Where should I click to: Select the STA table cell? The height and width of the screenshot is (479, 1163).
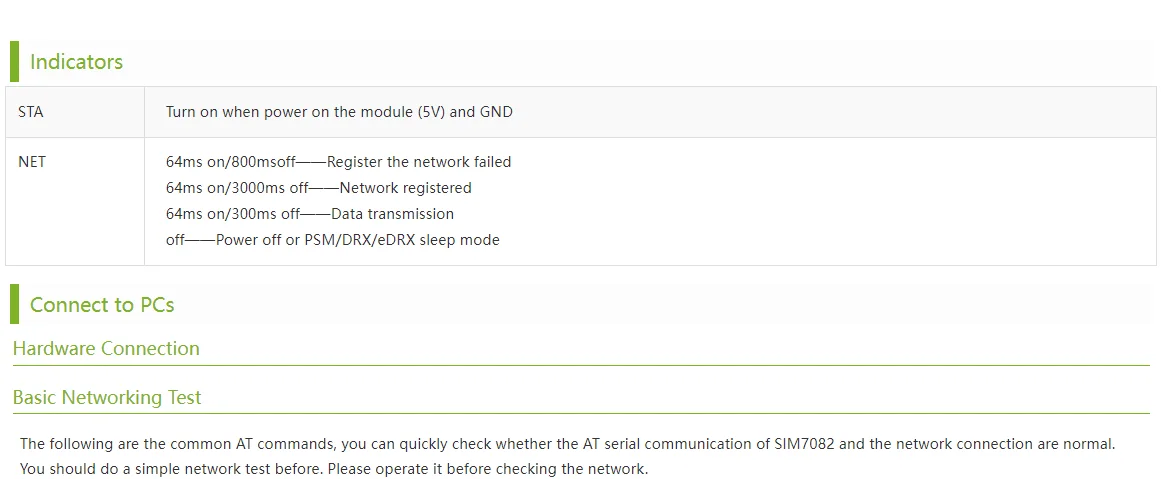tap(31, 112)
